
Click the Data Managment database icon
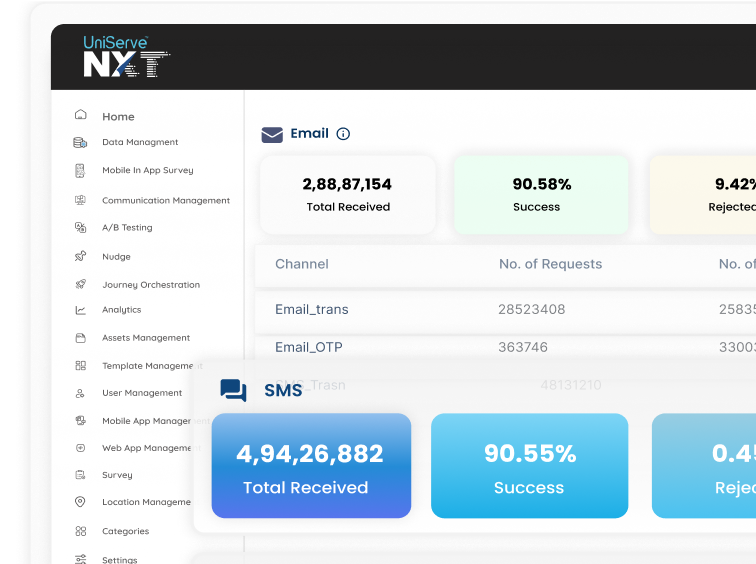click(80, 143)
